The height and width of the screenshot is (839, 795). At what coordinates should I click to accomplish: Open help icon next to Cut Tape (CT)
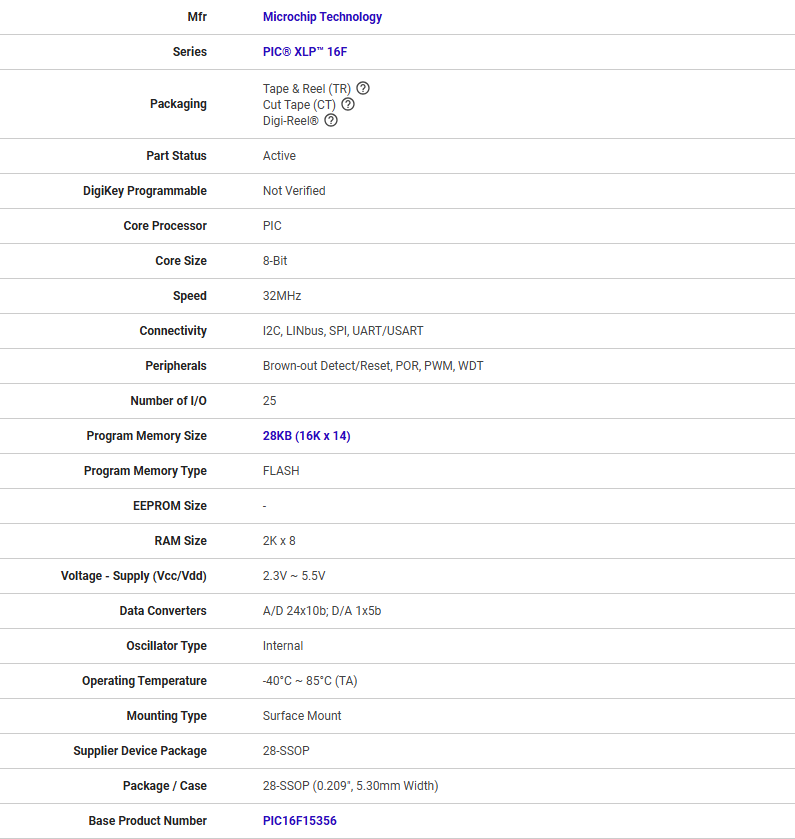pos(348,104)
